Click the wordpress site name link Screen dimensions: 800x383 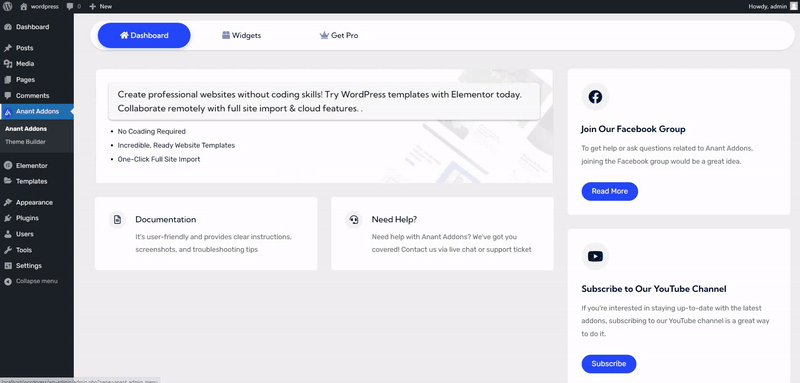point(44,7)
